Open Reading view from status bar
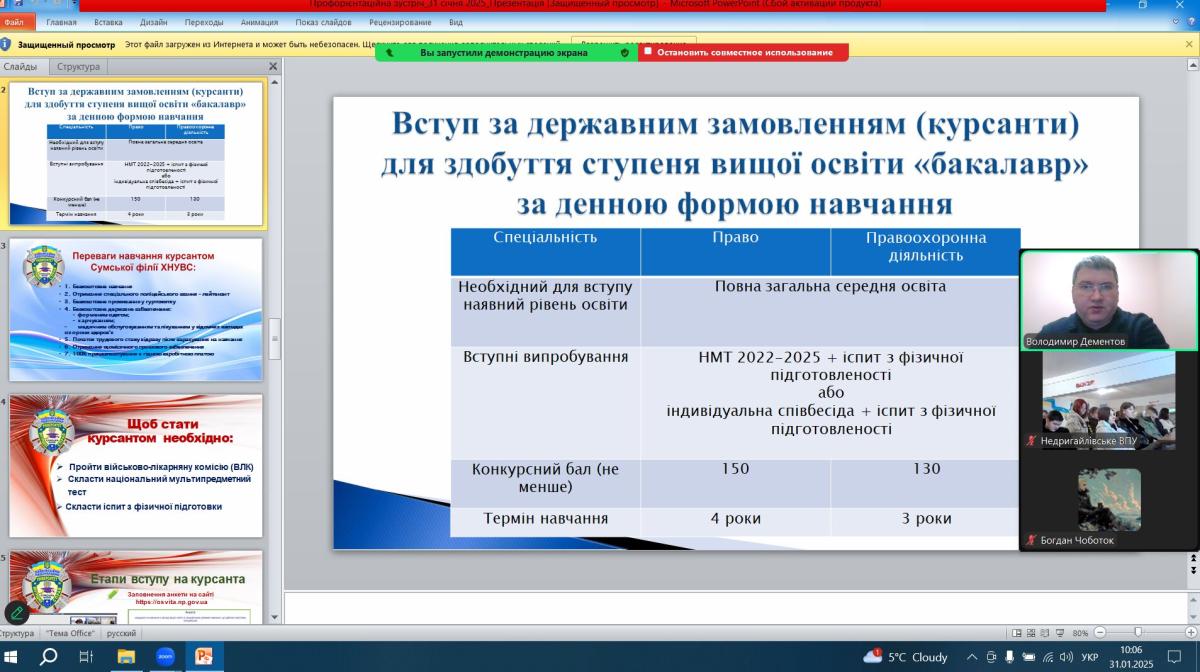Viewport: 1200px width, 672px height. pos(1044,633)
